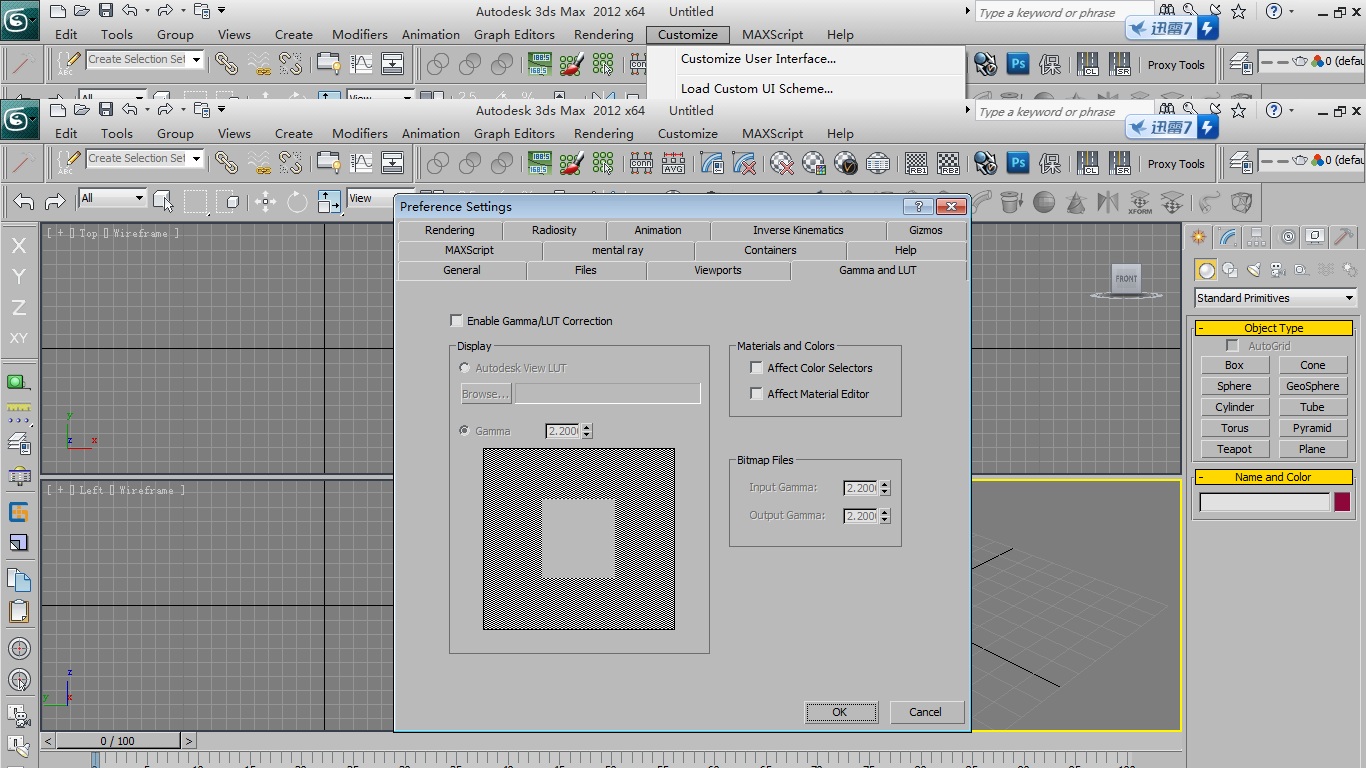Select the Helpers category icon
Viewport: 1366px width, 768px height.
point(1301,270)
